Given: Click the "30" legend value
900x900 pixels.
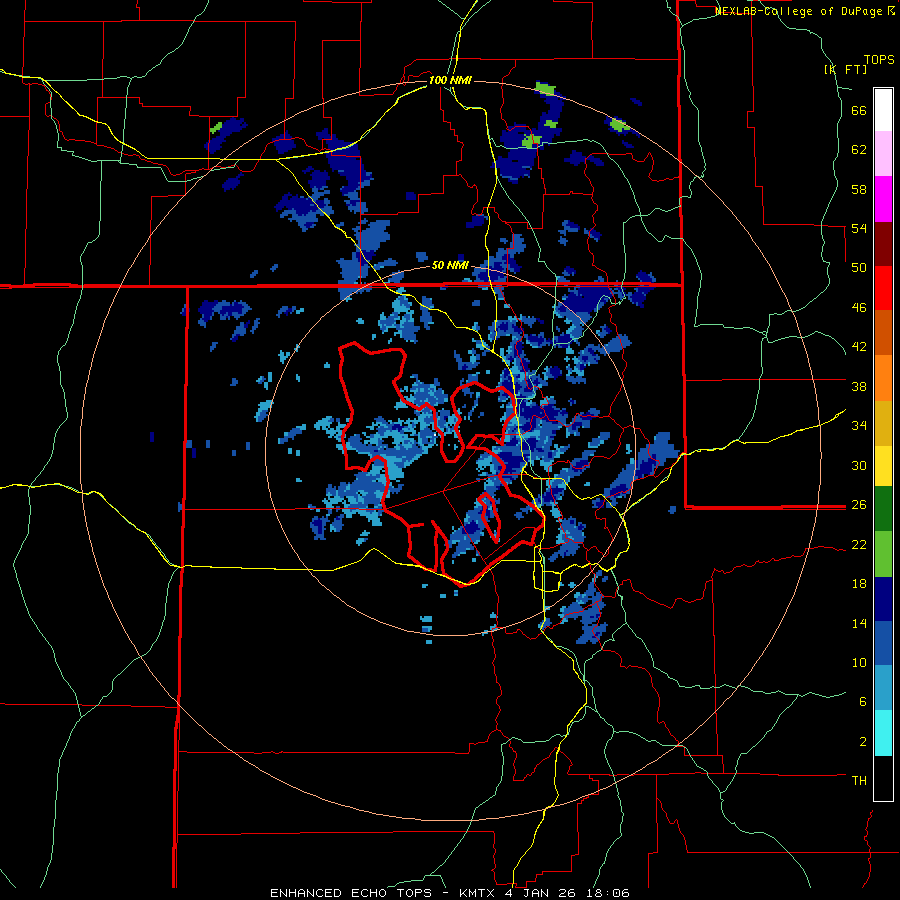Looking at the screenshot, I should click(x=859, y=465).
